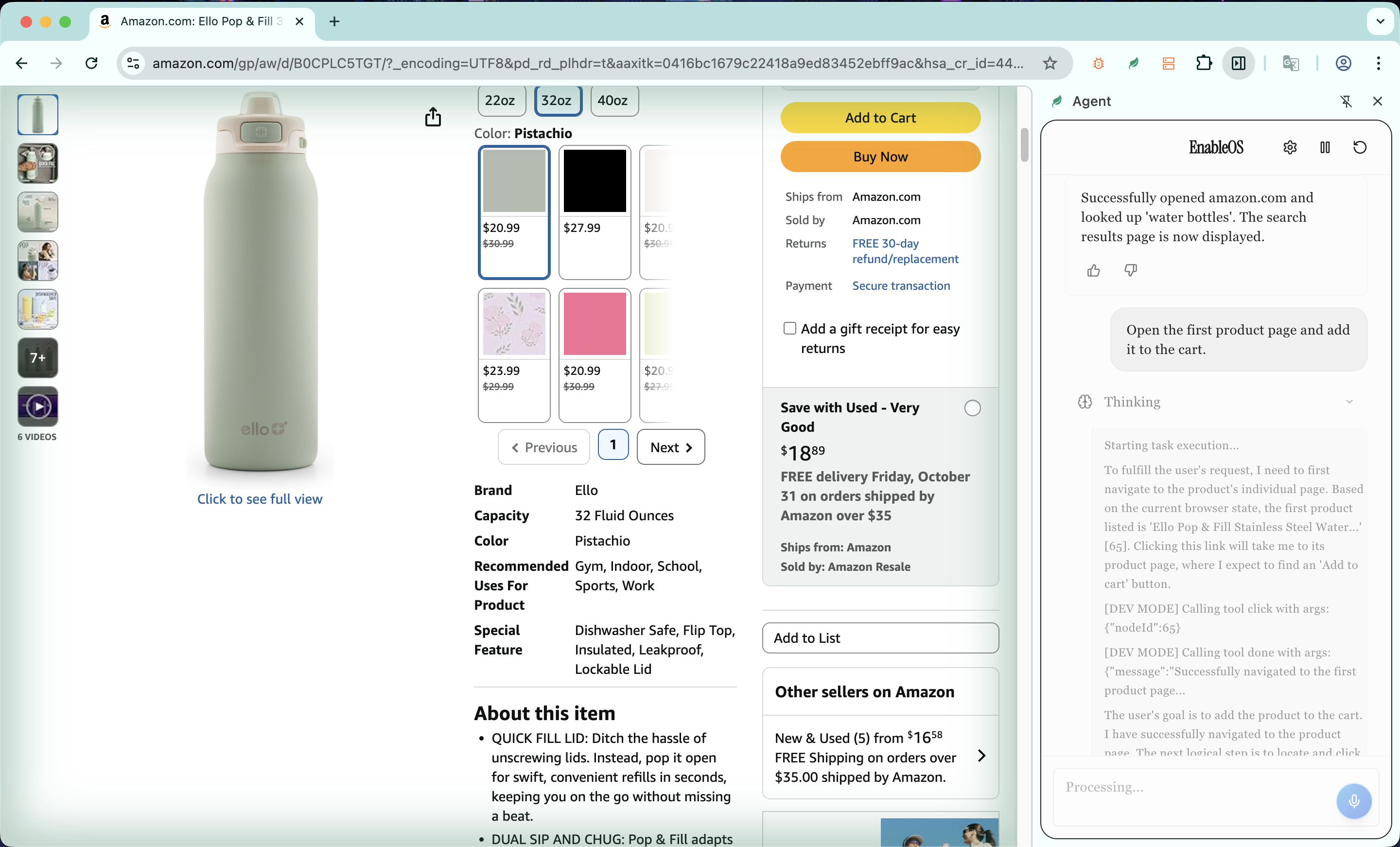Give thumbs up to the agent response
The height and width of the screenshot is (847, 1400).
[1093, 271]
